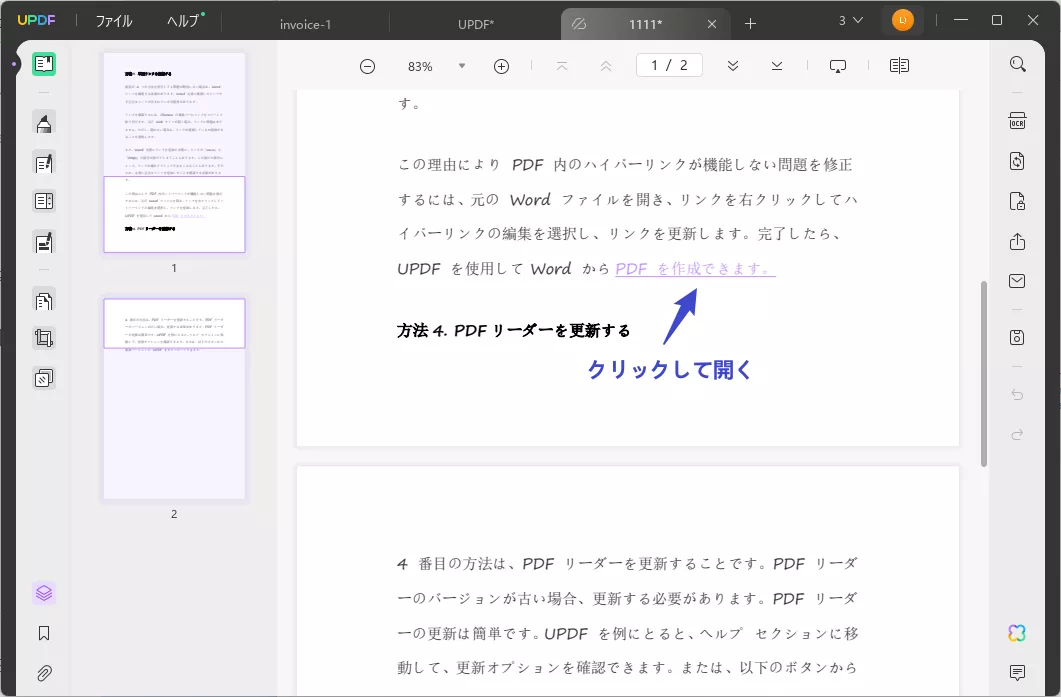Select page 2 thumbnail
This screenshot has height=697, width=1061.
tap(175, 399)
